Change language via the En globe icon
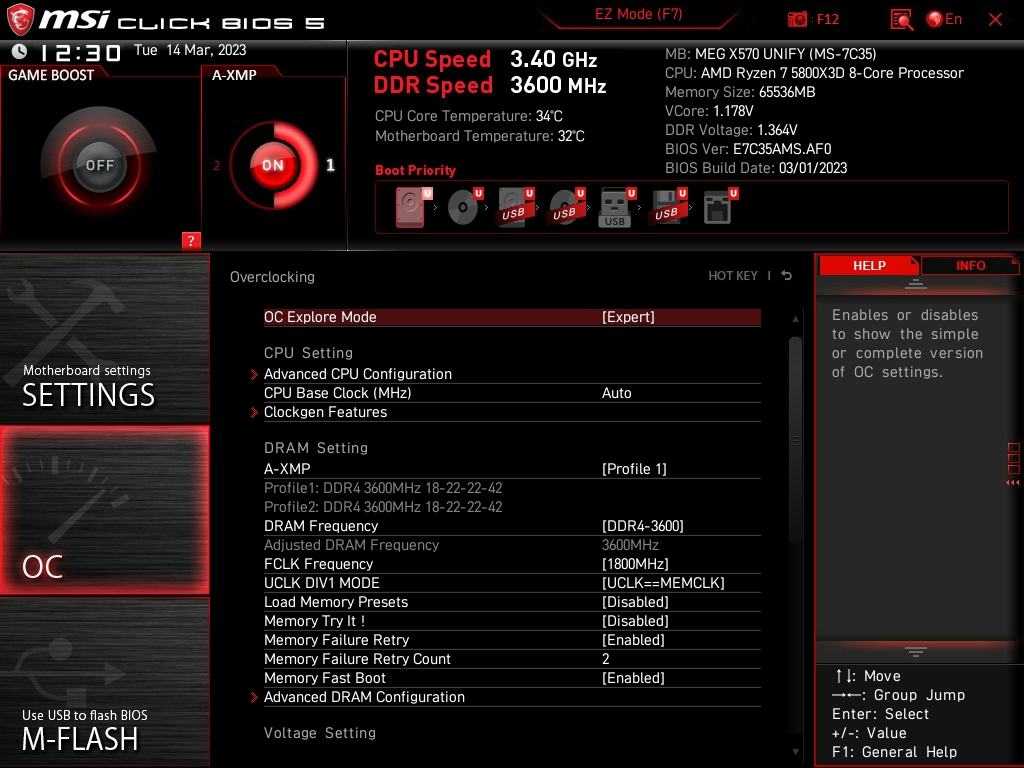Image resolution: width=1024 pixels, height=768 pixels. click(944, 19)
